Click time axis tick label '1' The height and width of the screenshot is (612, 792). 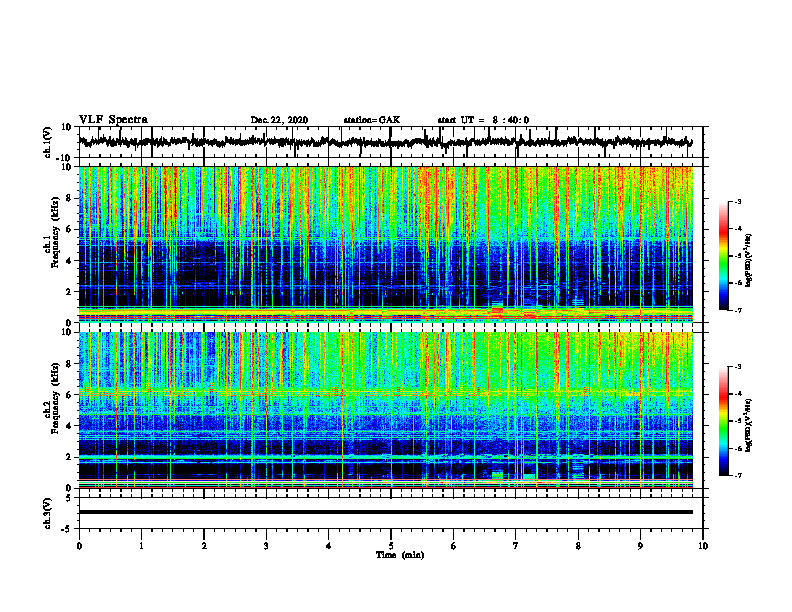point(141,546)
